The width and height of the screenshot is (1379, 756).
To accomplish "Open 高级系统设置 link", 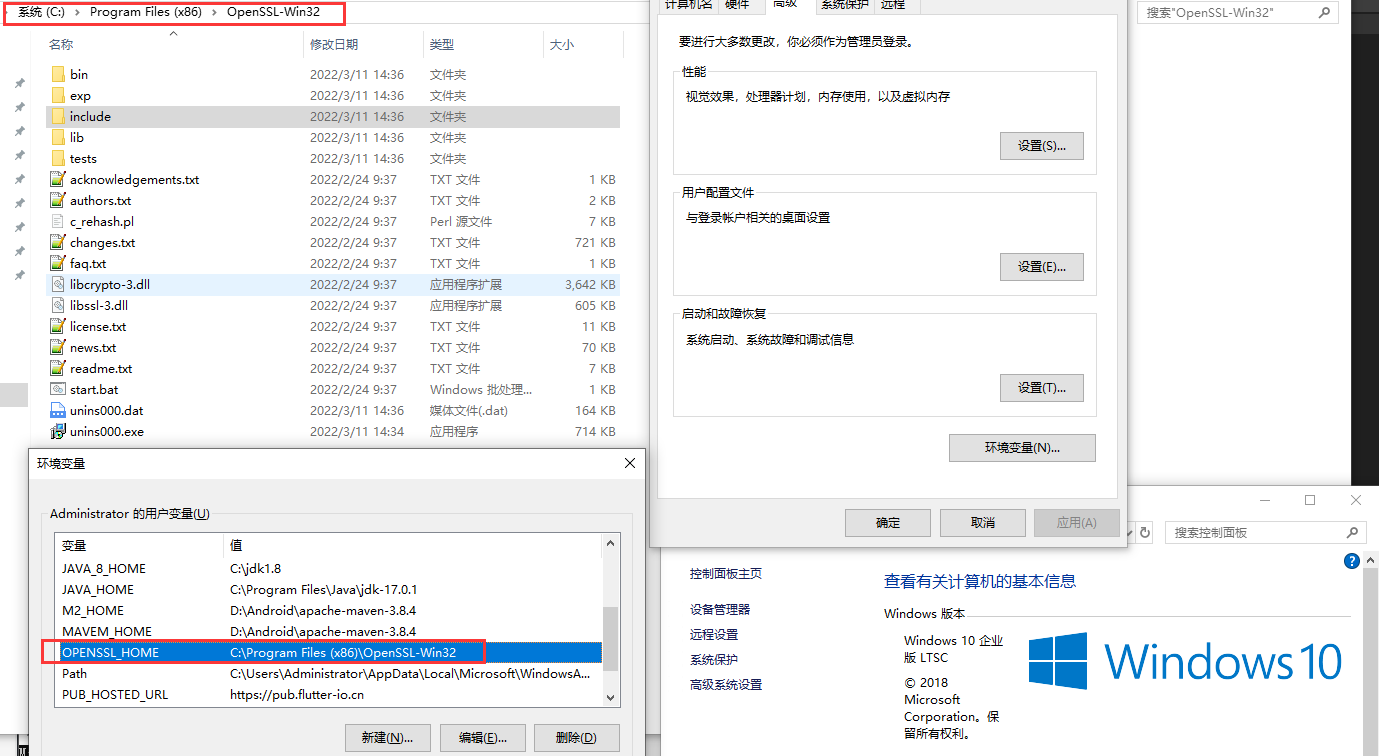I will coord(726,685).
